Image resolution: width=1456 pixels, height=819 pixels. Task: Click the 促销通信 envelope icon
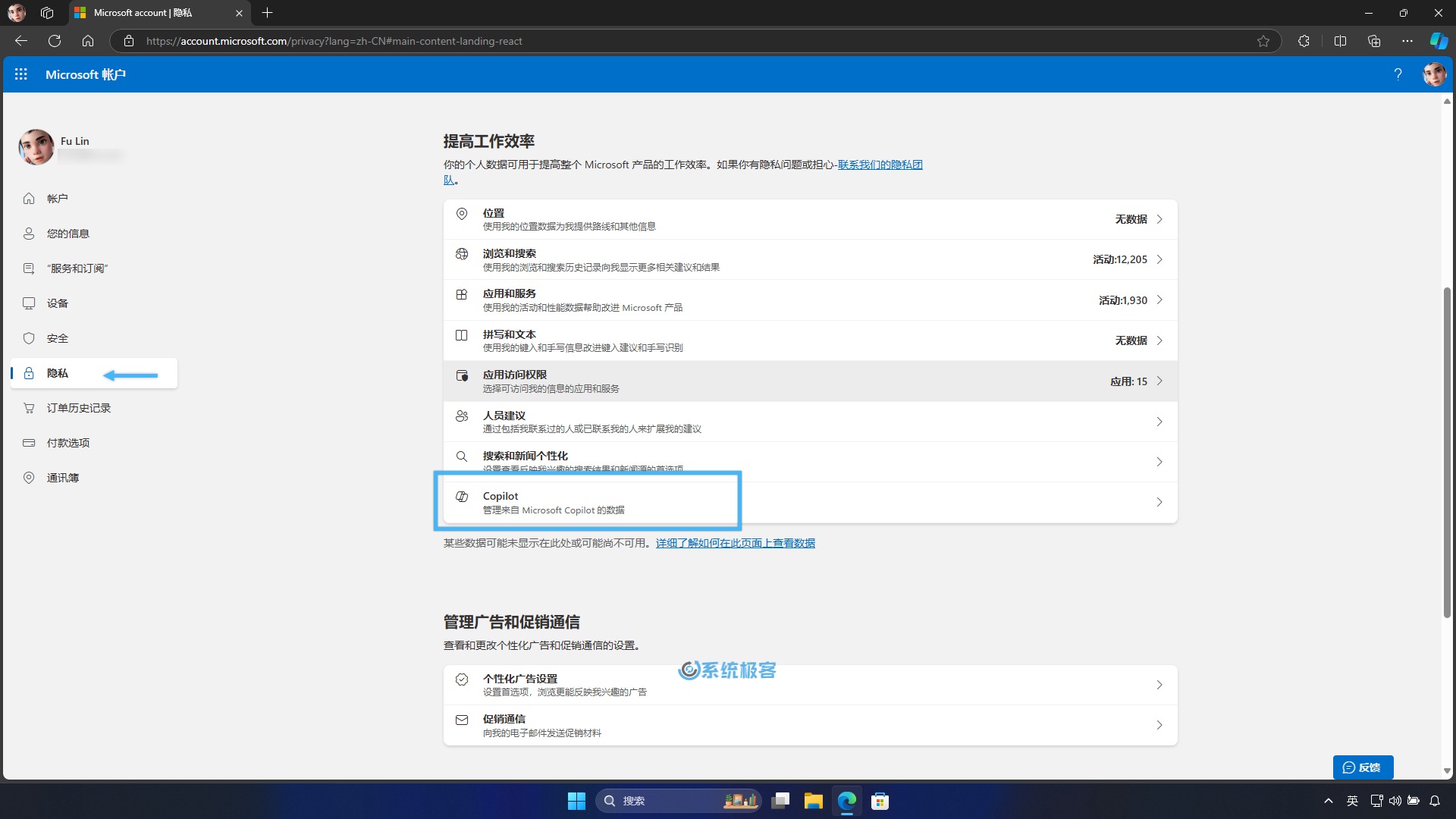462,720
